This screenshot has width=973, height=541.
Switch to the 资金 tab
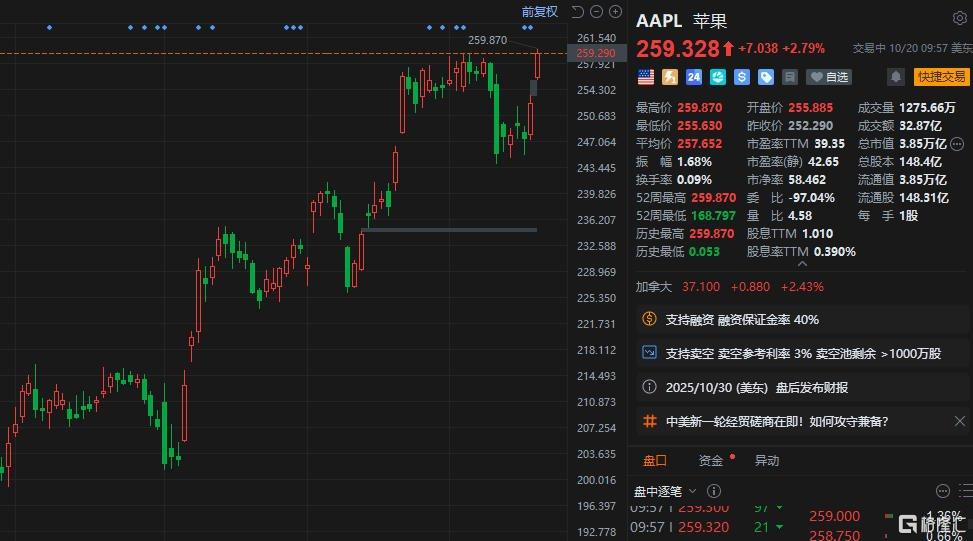(x=711, y=461)
